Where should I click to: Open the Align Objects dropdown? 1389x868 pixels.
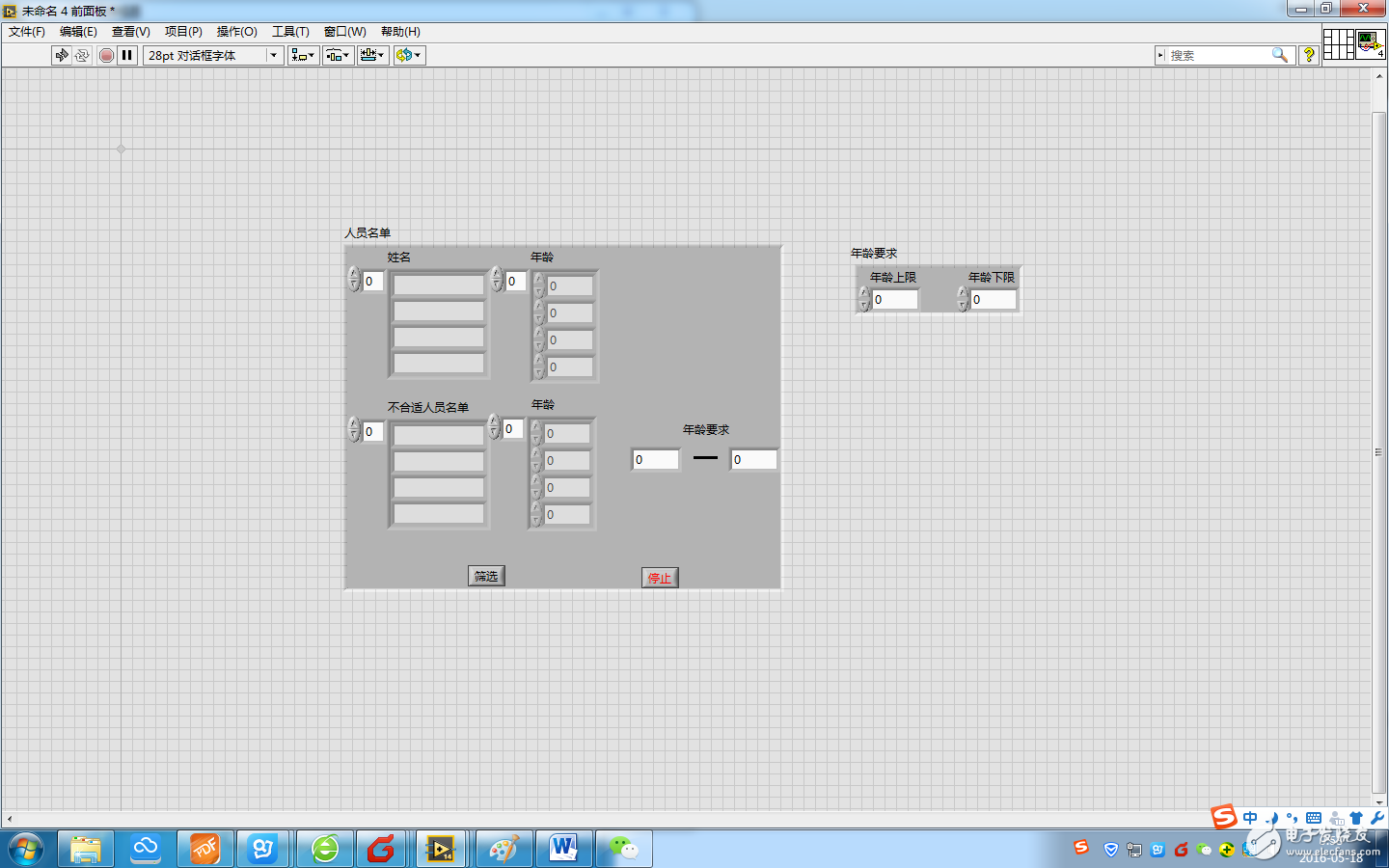pyautogui.click(x=303, y=55)
